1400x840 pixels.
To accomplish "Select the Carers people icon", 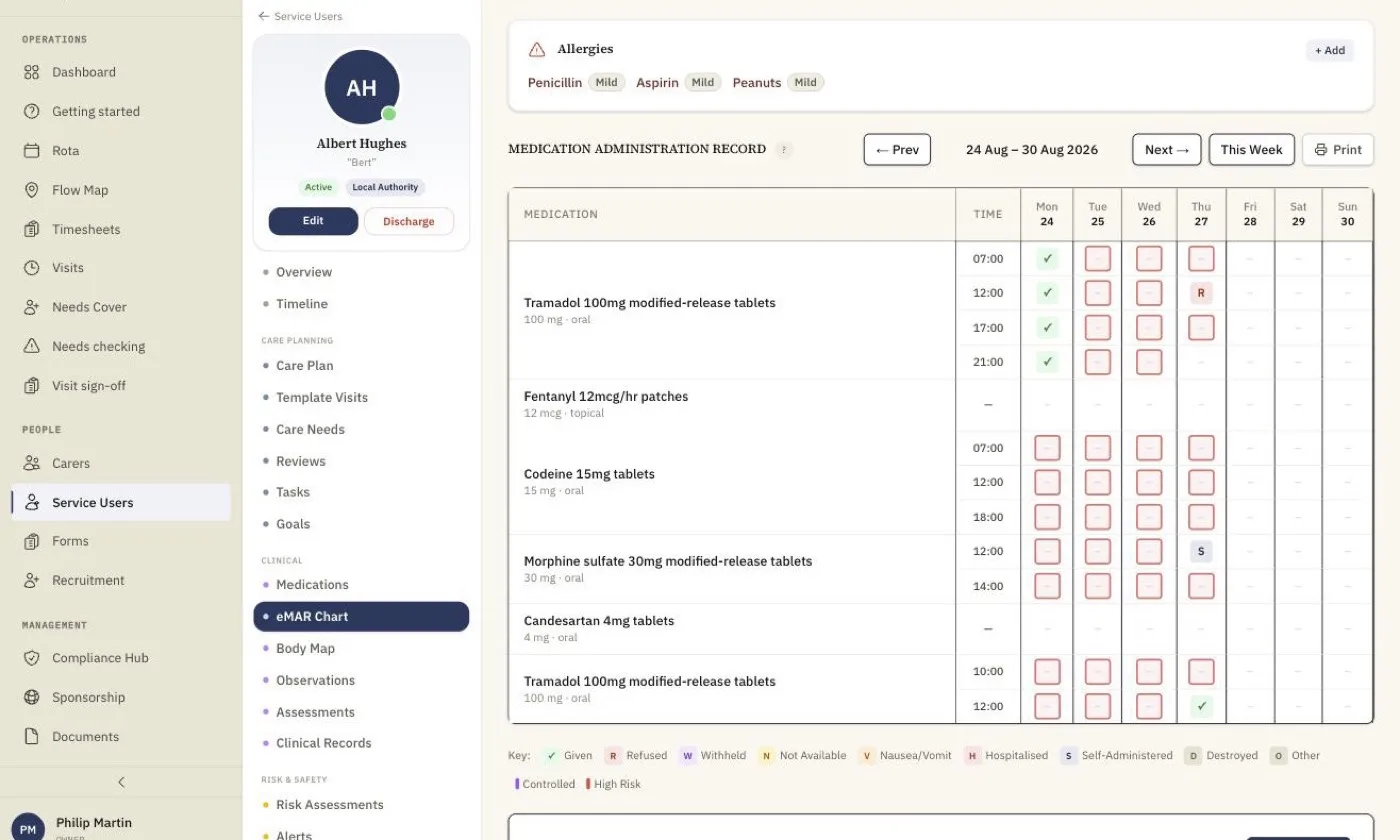I will 32,463.
